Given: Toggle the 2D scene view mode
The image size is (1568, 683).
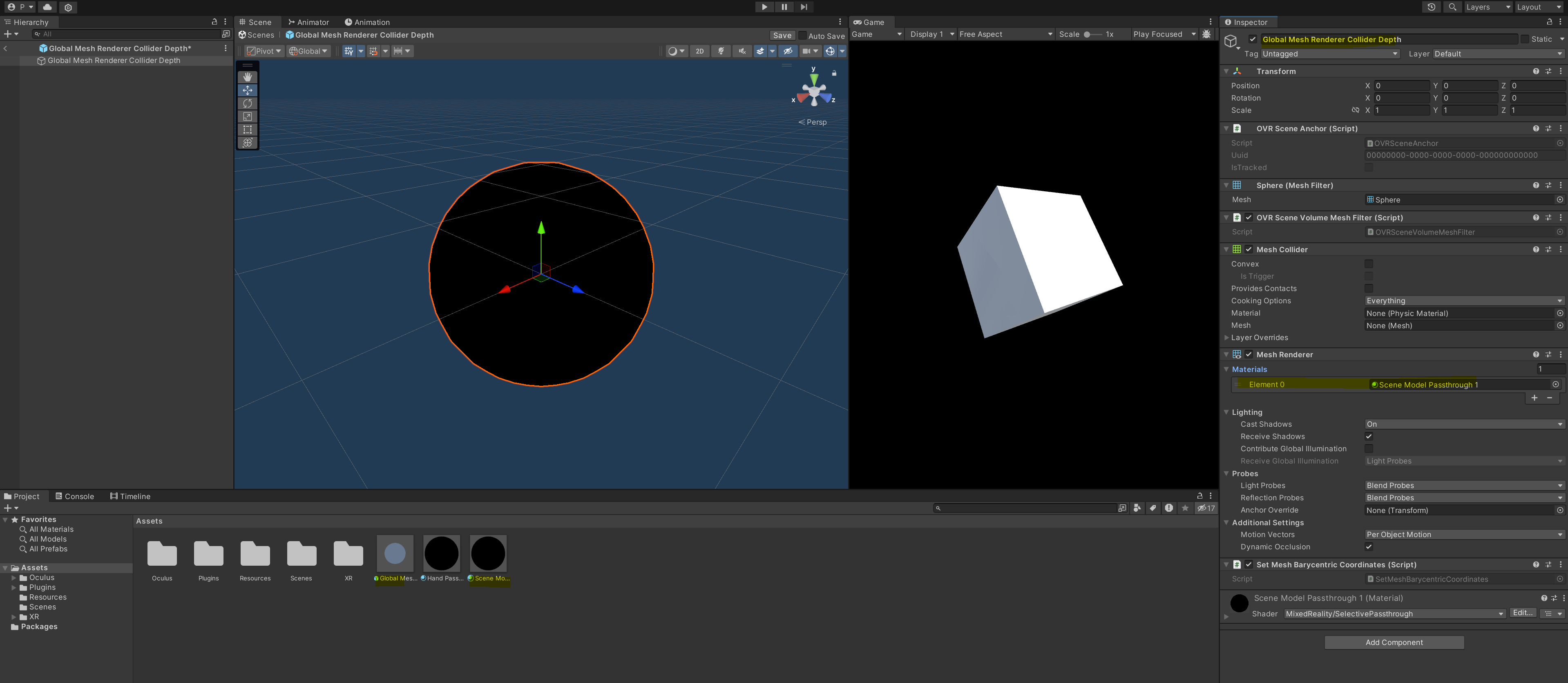Looking at the screenshot, I should click(699, 51).
